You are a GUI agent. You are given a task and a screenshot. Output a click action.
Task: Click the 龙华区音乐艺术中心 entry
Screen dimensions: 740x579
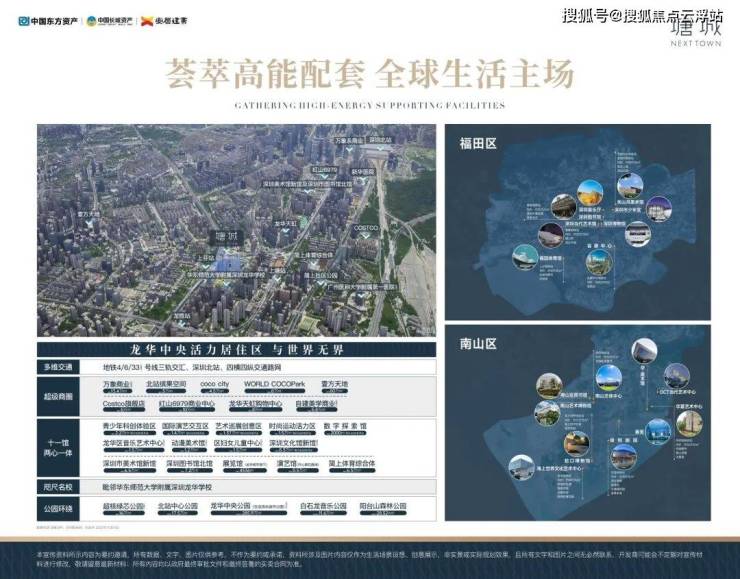pyautogui.click(x=134, y=446)
